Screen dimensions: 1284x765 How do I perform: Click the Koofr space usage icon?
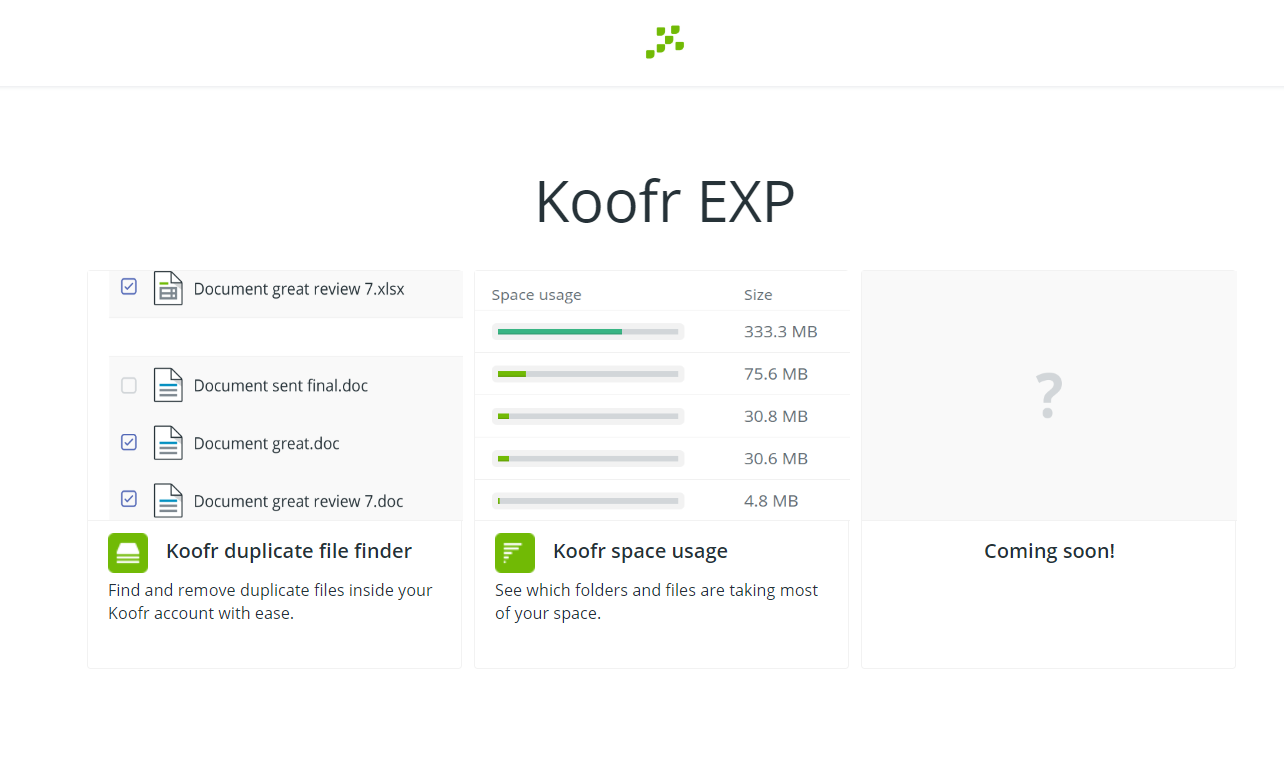pos(513,551)
